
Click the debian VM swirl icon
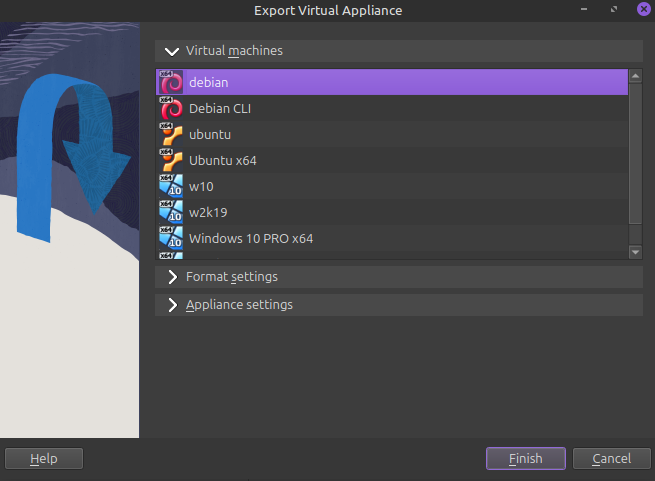tap(171, 82)
